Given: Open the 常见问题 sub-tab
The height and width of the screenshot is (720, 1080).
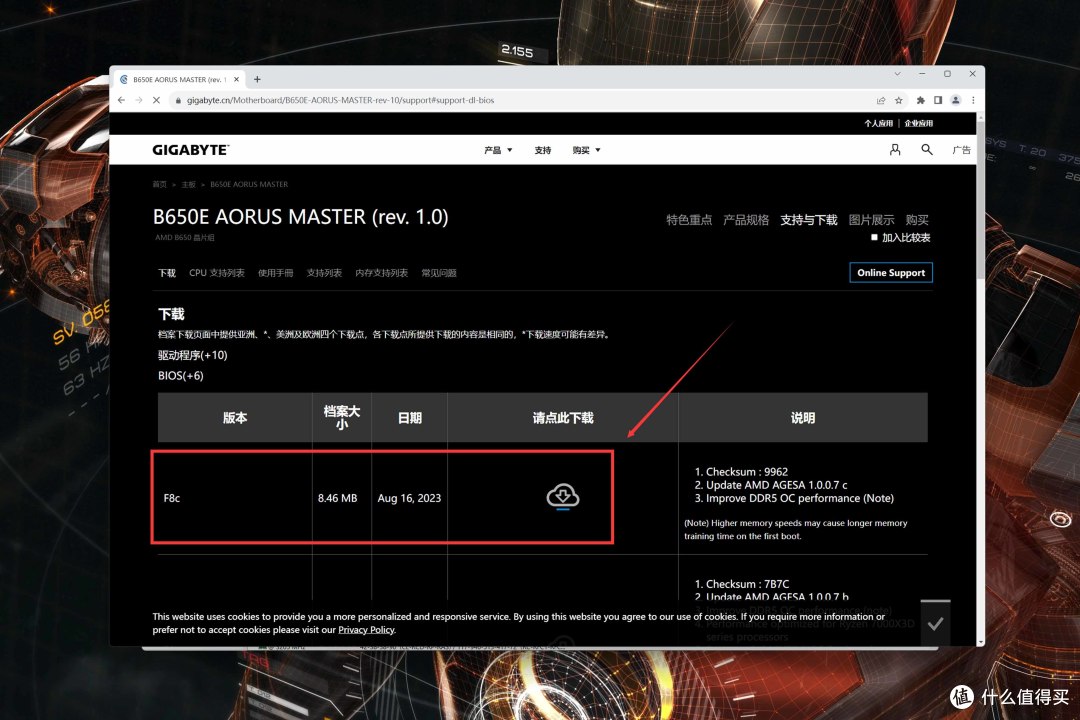Looking at the screenshot, I should (439, 273).
